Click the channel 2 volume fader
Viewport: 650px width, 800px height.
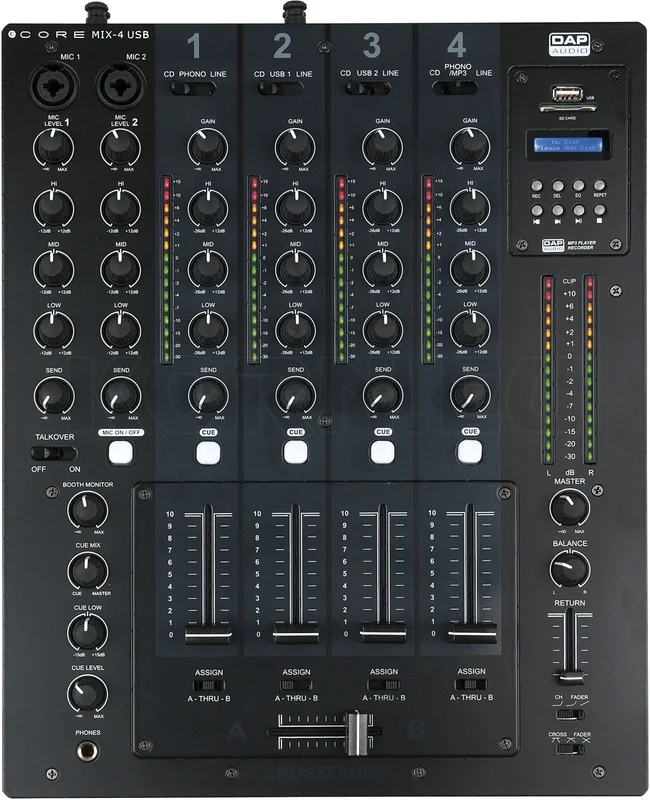coord(296,633)
